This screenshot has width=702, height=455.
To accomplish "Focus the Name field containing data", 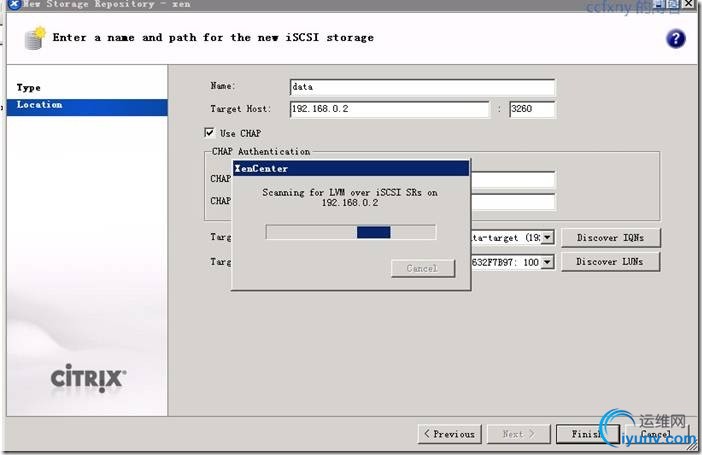I will coord(422,87).
